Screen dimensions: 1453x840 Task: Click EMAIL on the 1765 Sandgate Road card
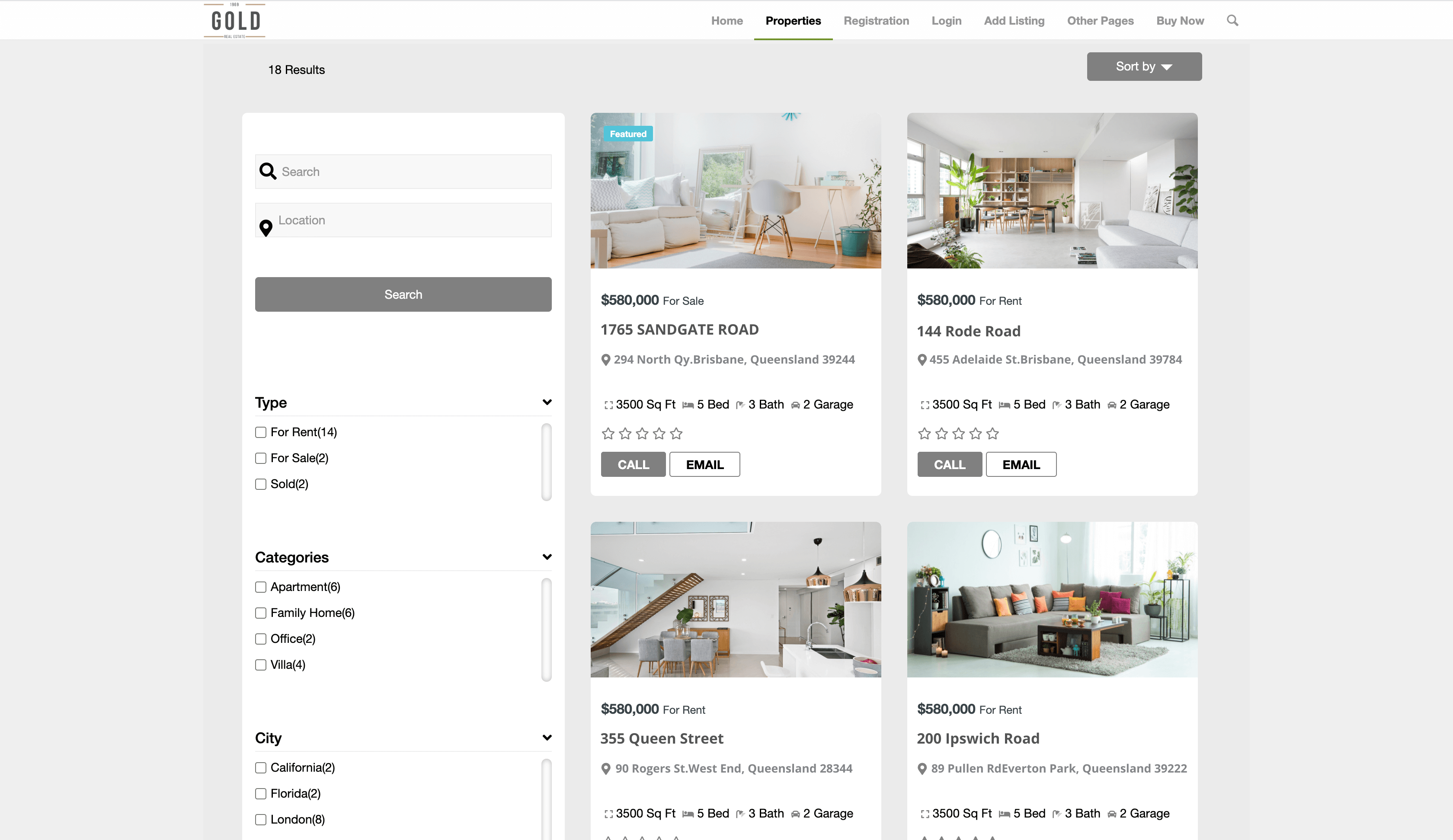[704, 465]
